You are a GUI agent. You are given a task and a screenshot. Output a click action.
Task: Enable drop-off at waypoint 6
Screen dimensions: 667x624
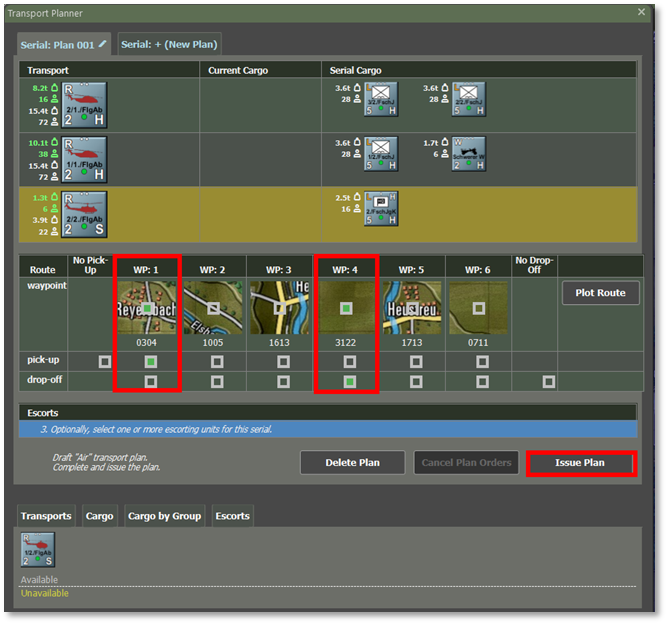pos(482,381)
